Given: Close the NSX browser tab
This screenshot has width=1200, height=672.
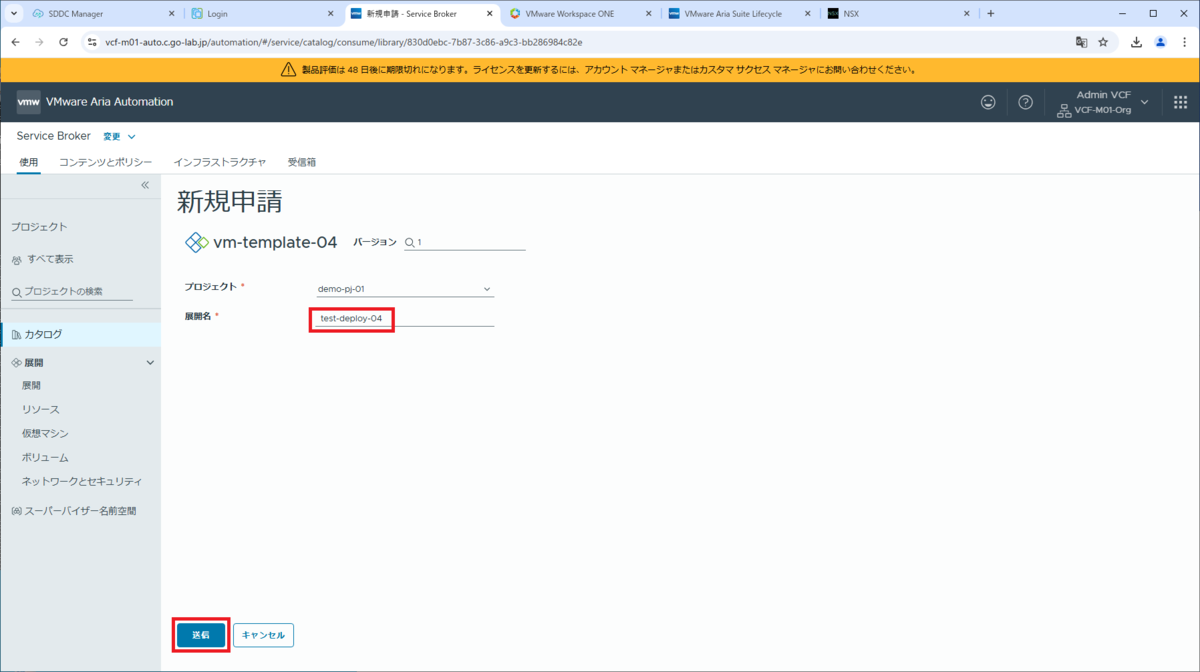Looking at the screenshot, I should (x=966, y=14).
